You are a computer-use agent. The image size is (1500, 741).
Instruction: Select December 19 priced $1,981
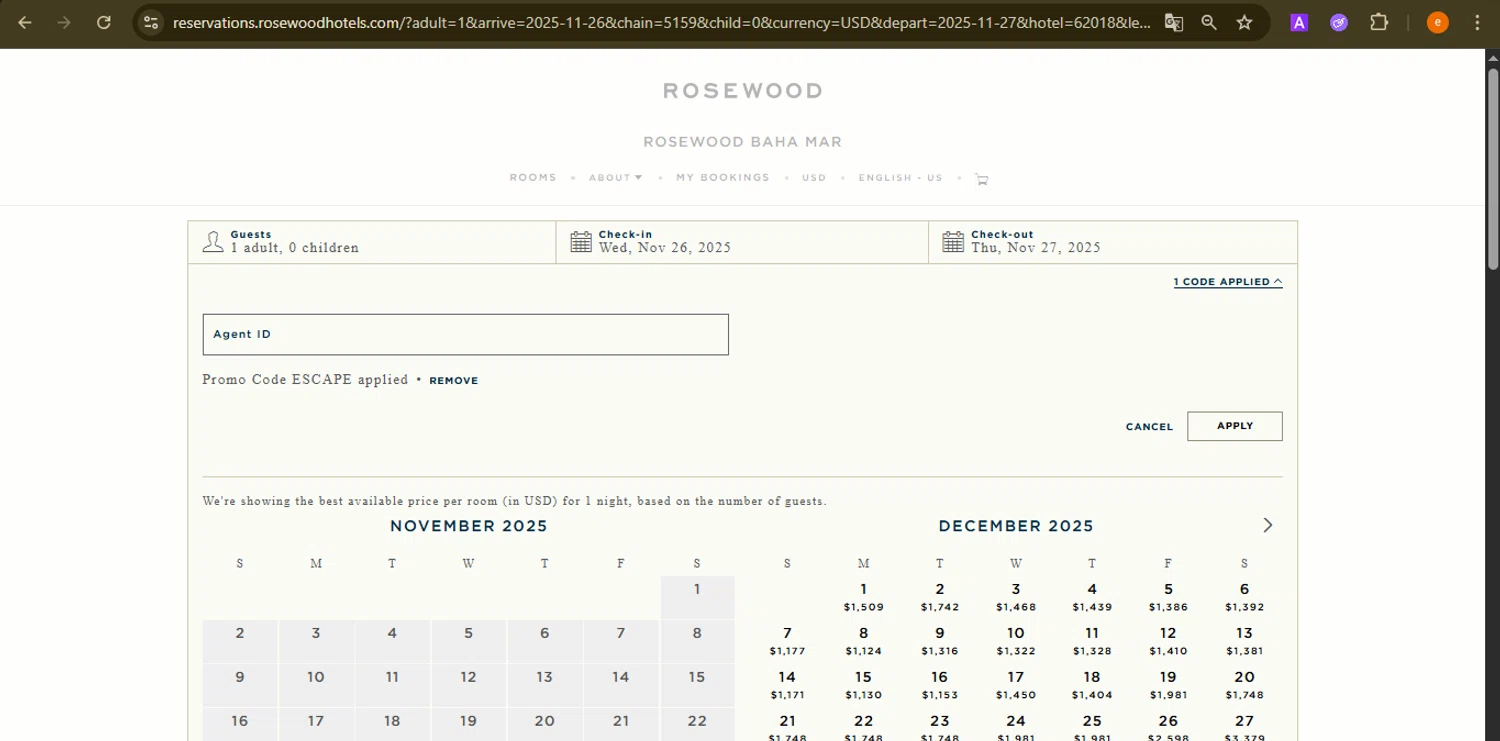point(1168,685)
